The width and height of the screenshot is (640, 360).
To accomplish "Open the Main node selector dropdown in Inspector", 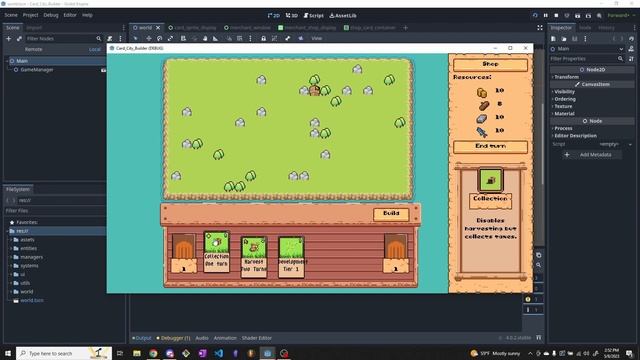I will coord(587,49).
